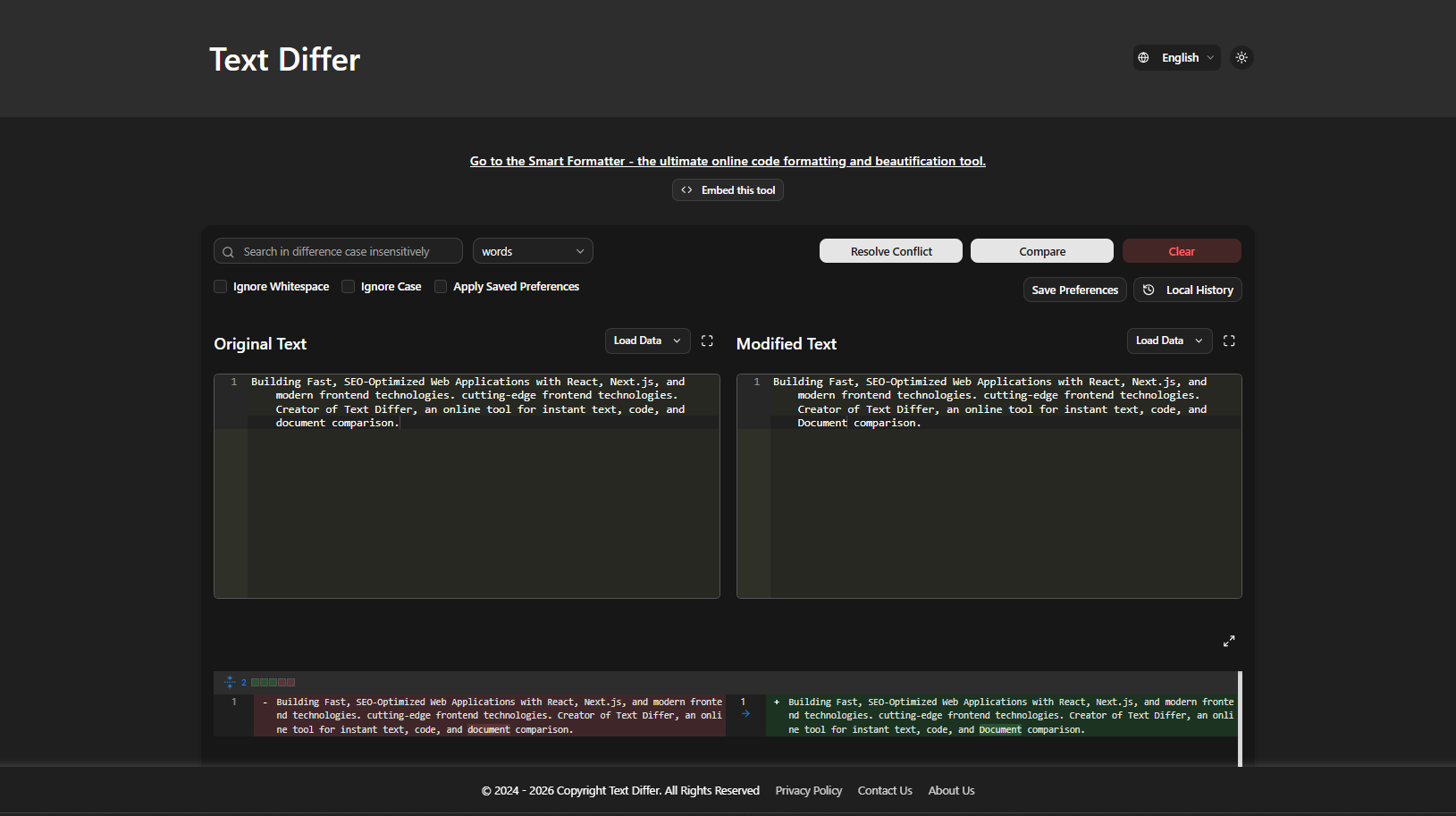Viewport: 1456px width, 816px height.
Task: Enable the Ignore Case checkbox
Action: coord(348,287)
